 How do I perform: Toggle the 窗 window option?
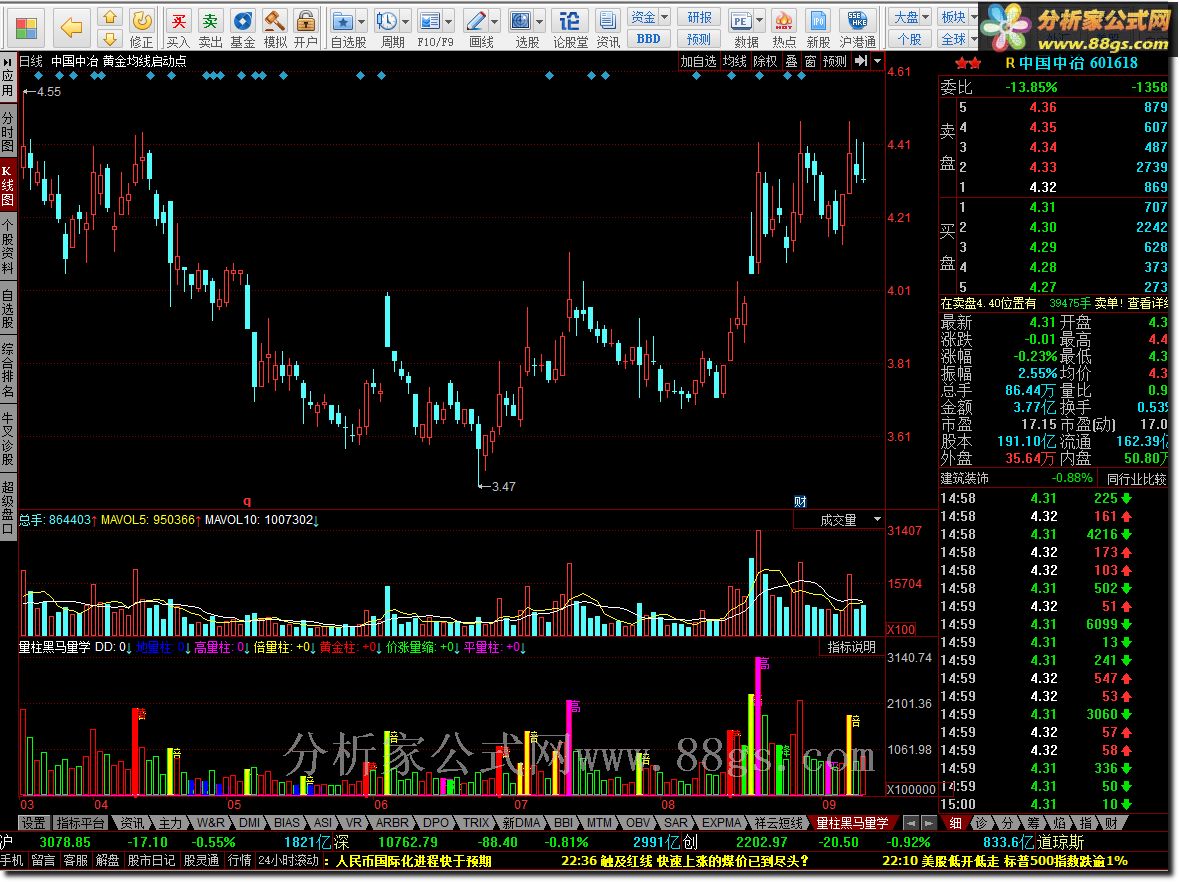[810, 61]
